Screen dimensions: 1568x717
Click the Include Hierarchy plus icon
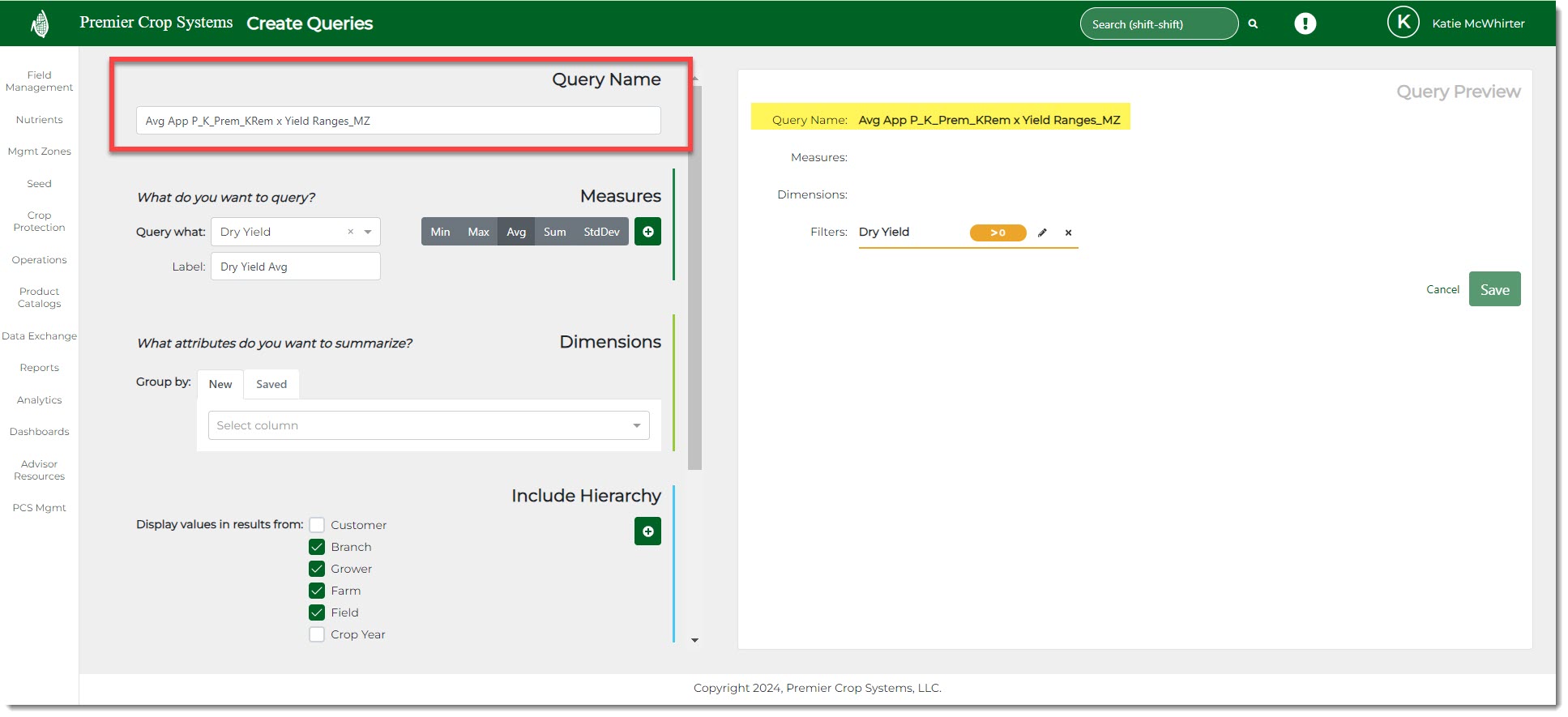647,531
